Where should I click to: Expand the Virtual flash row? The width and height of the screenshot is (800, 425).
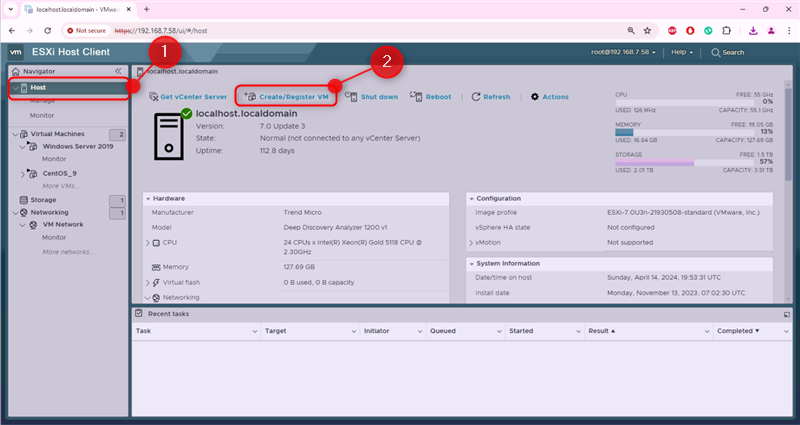pos(148,283)
